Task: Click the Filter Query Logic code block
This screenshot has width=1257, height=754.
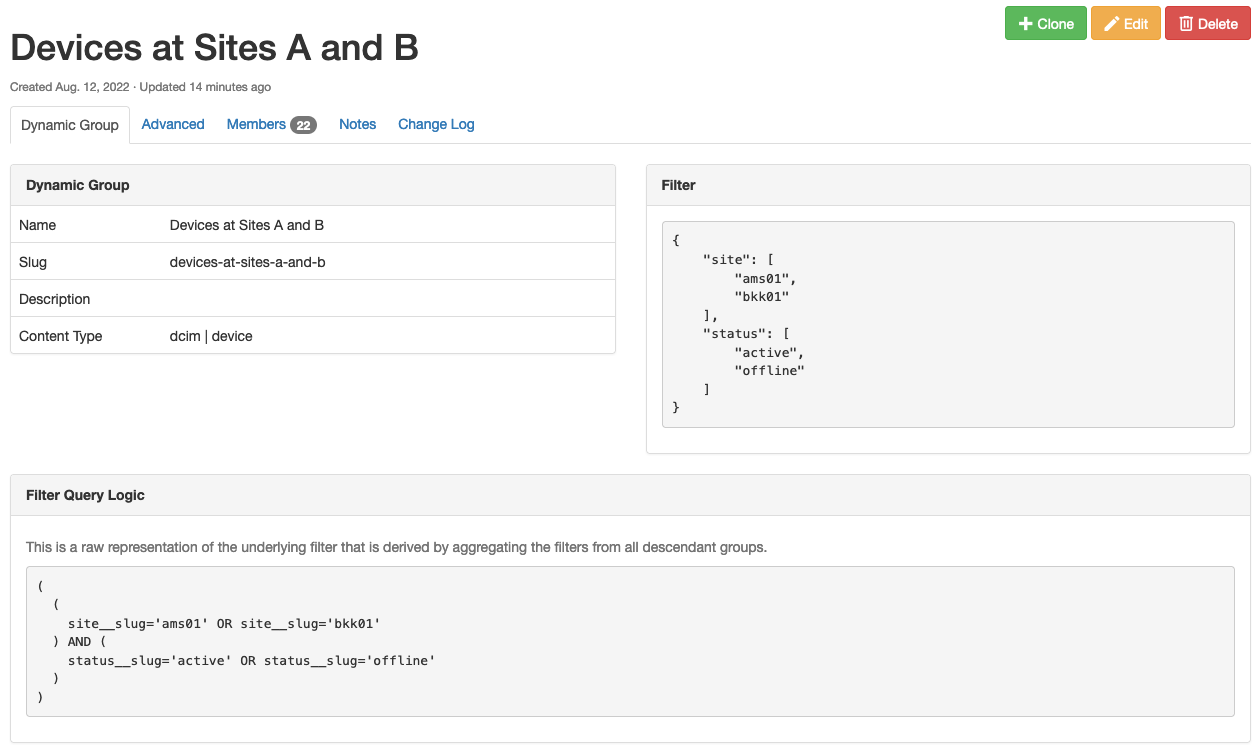Action: [628, 641]
